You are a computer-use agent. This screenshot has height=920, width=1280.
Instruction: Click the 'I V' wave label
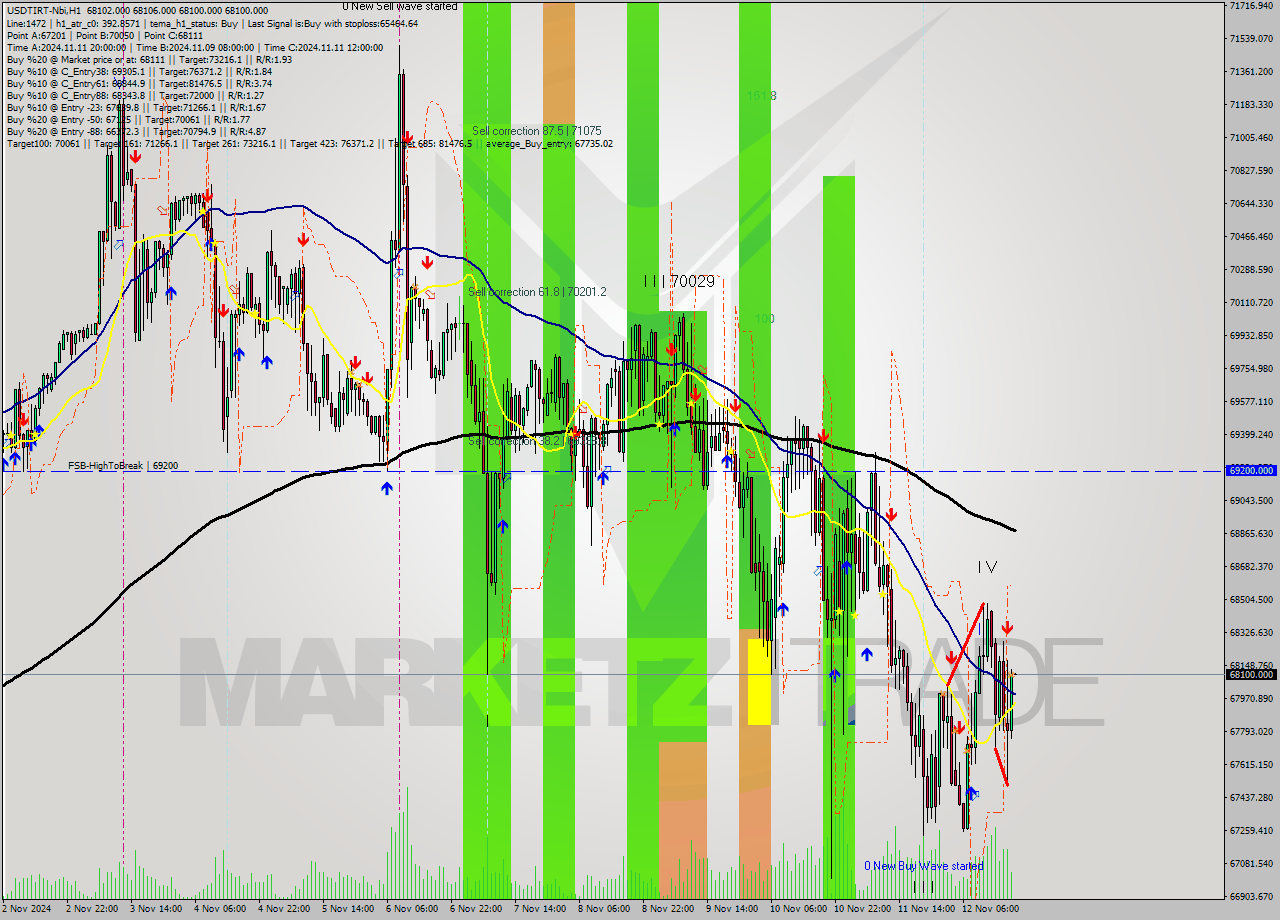point(987,567)
